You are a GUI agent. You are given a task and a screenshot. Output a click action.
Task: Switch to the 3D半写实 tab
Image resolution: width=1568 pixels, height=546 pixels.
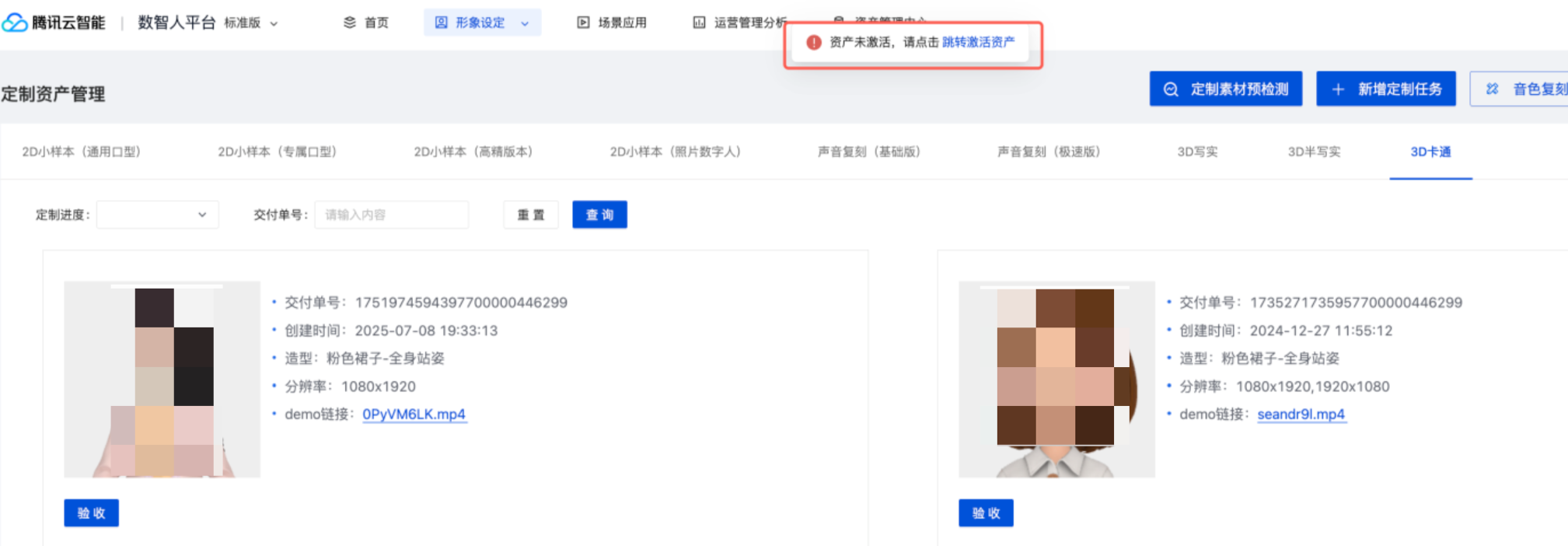pyautogui.click(x=1314, y=152)
